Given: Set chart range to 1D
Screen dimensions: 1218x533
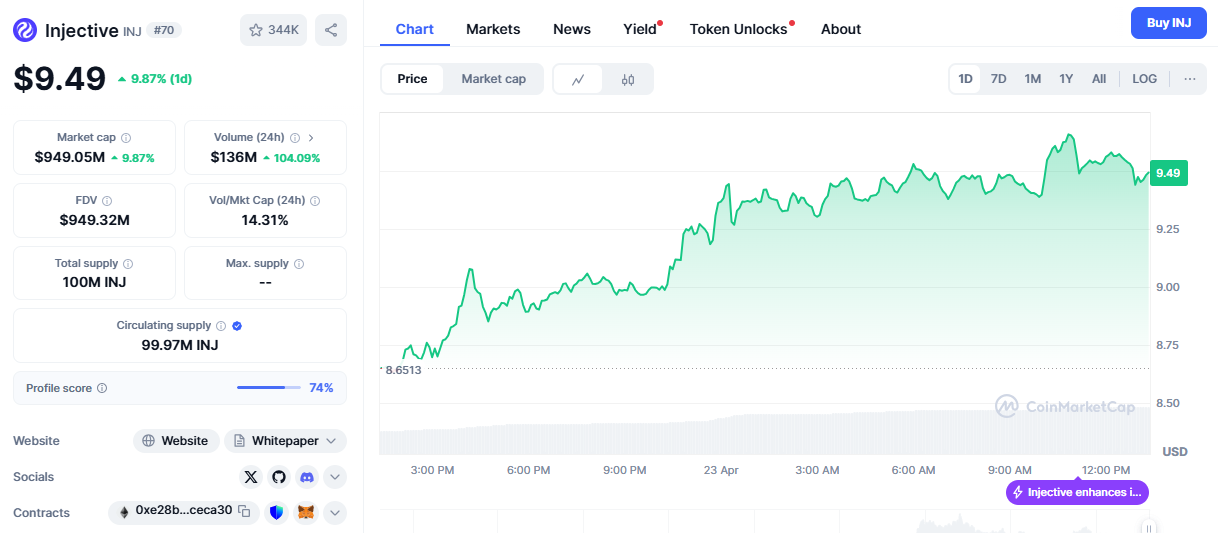Looking at the screenshot, I should (965, 79).
